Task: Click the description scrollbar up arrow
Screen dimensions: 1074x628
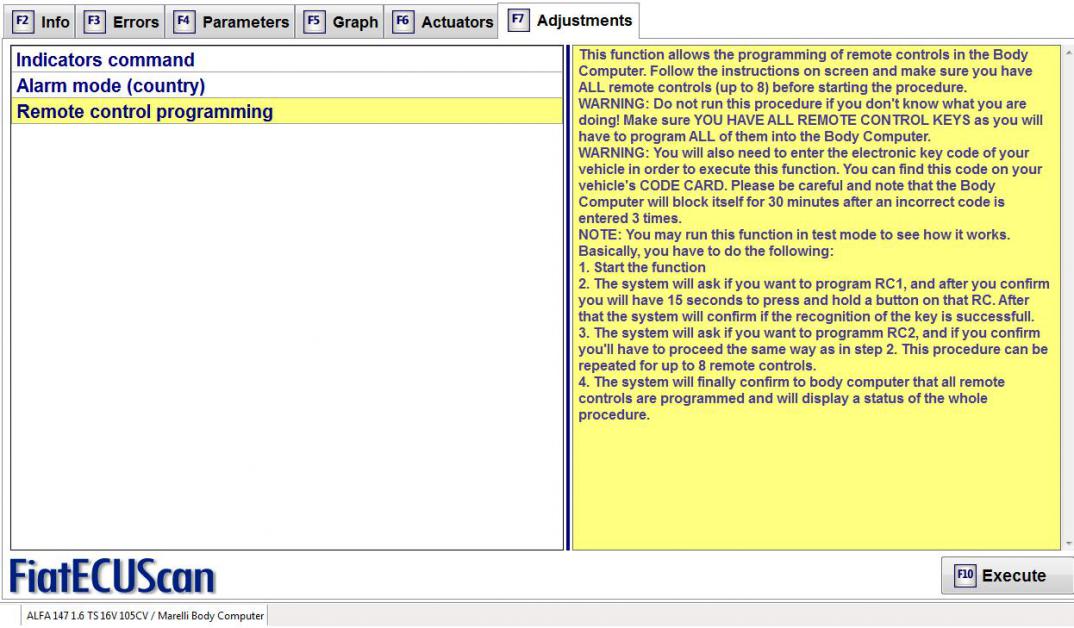Action: coord(1069,51)
